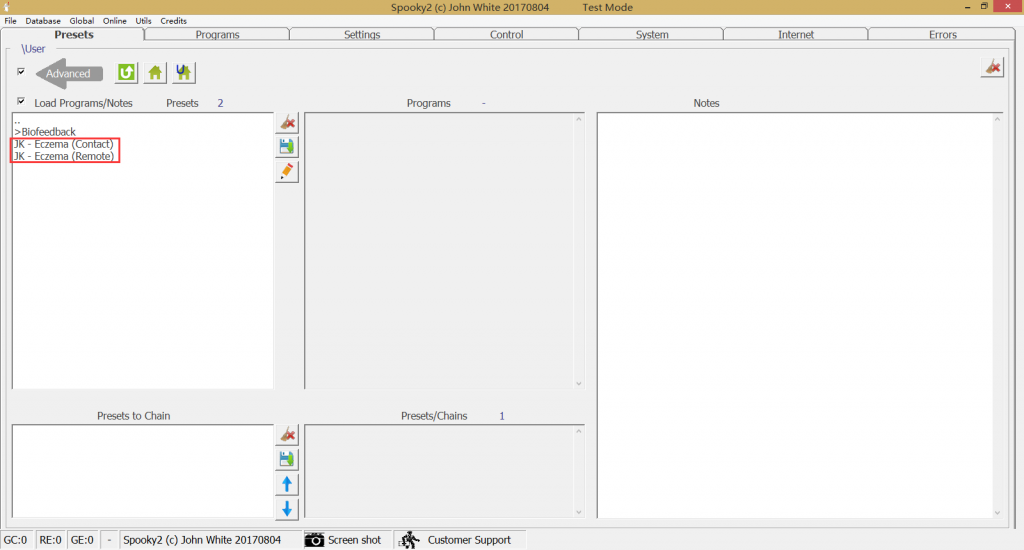Click the green up-one-level arrow icon
The width and height of the screenshot is (1024, 550).
[126, 73]
